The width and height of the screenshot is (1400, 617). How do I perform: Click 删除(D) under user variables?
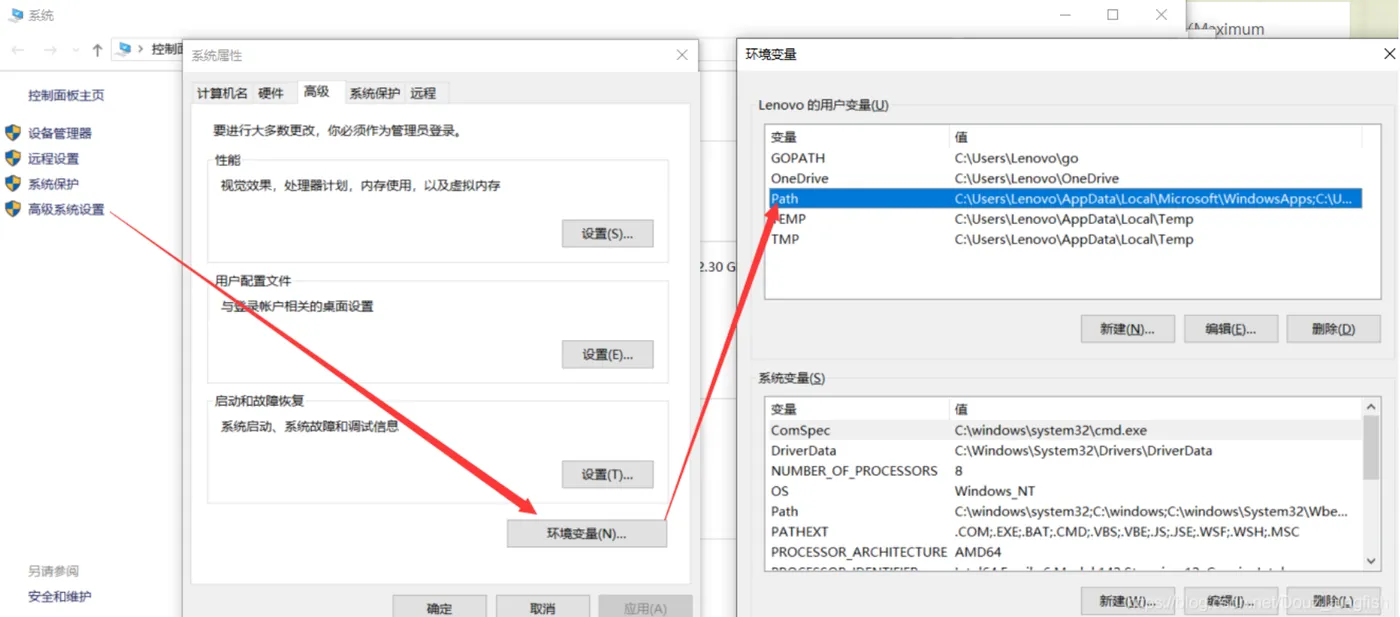point(1333,329)
